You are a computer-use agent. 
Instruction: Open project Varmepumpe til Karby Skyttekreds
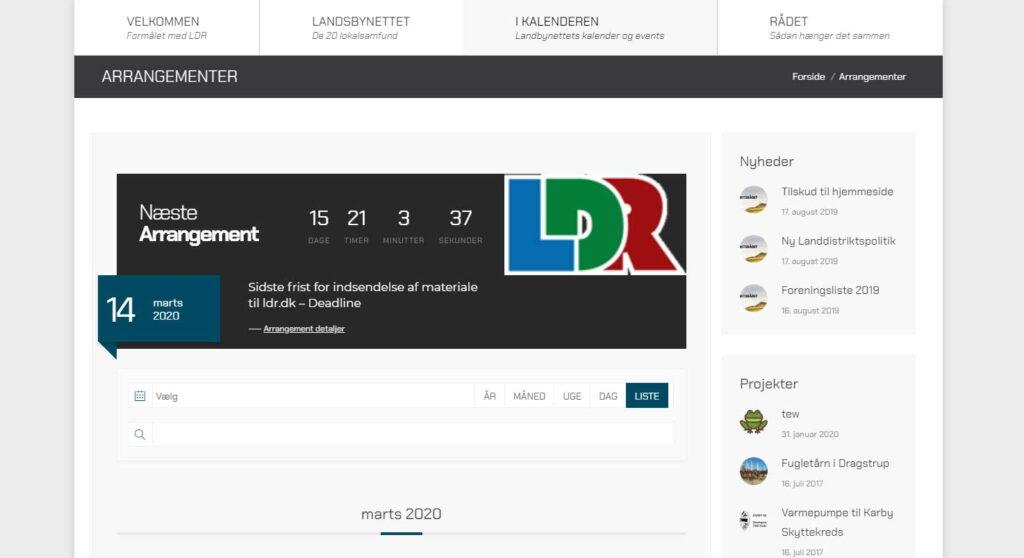(837, 522)
